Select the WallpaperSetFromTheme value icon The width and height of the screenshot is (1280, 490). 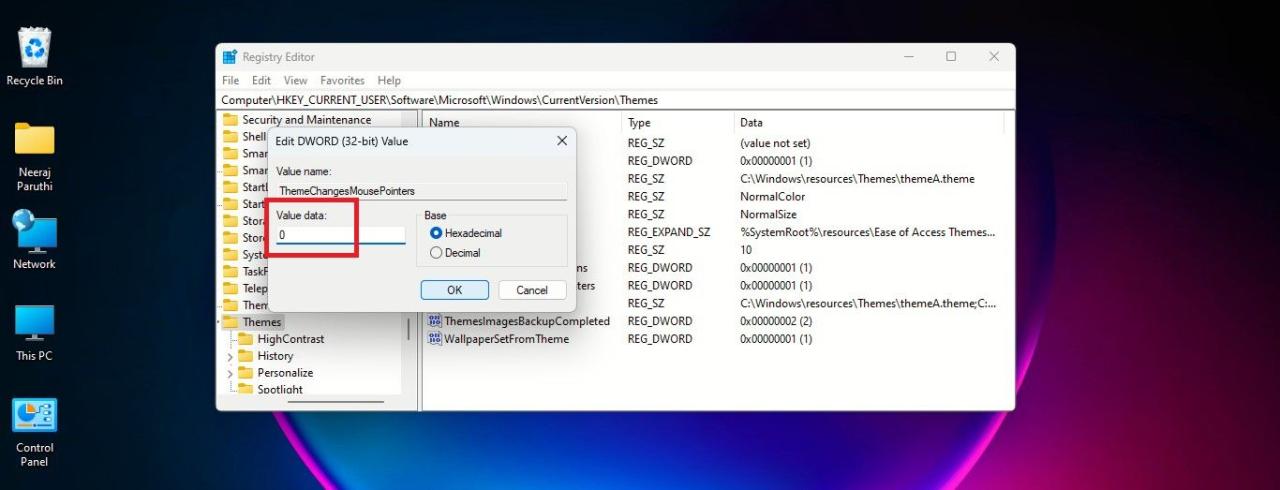(x=435, y=339)
